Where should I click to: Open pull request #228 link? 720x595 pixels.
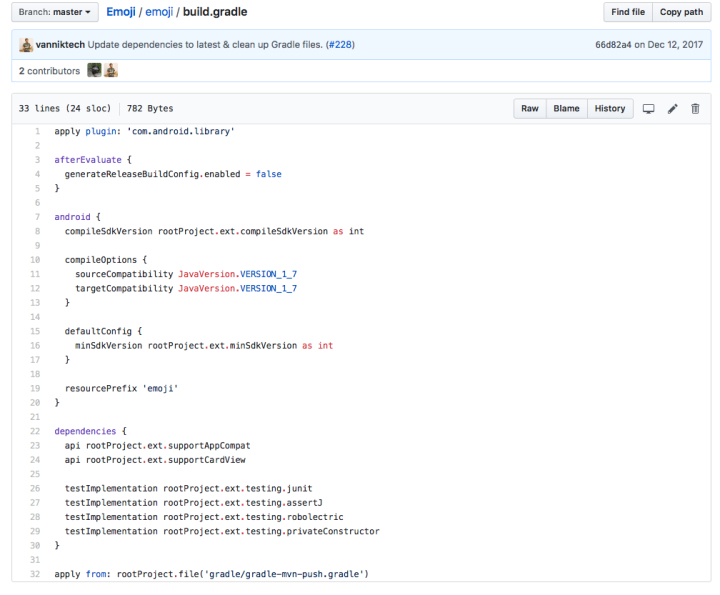click(x=338, y=45)
